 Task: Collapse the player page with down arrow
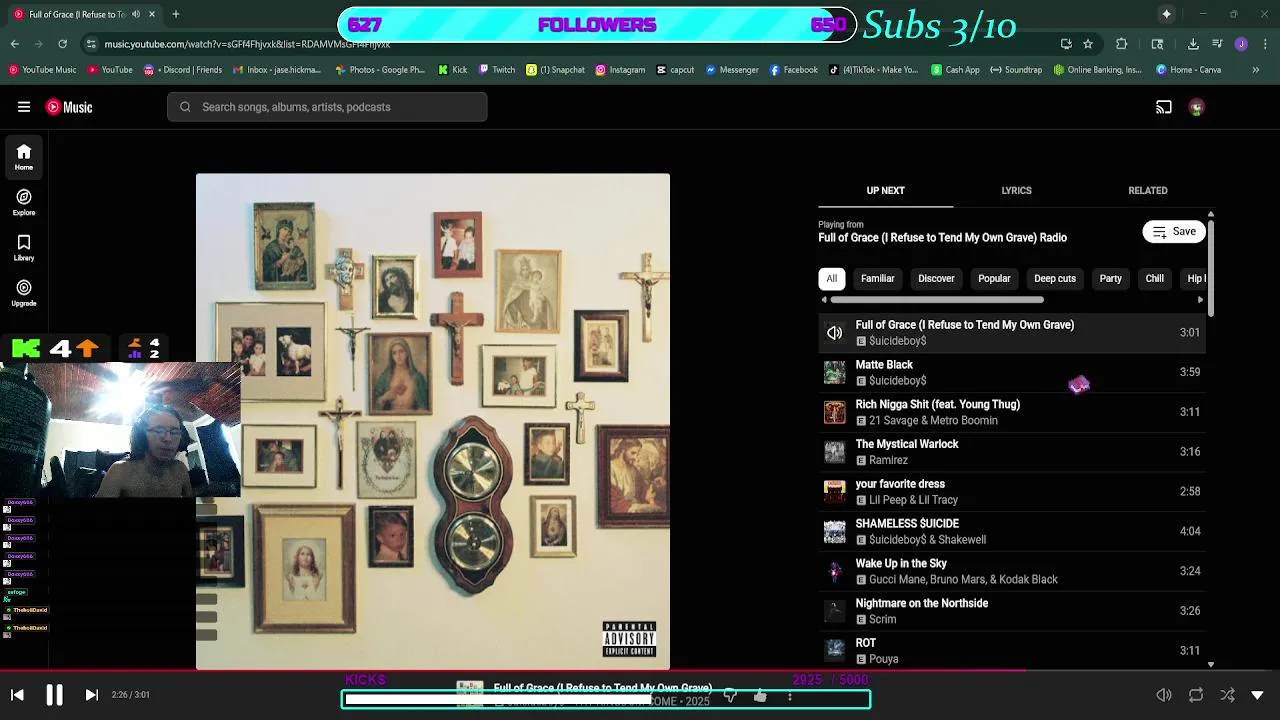(x=1258, y=695)
